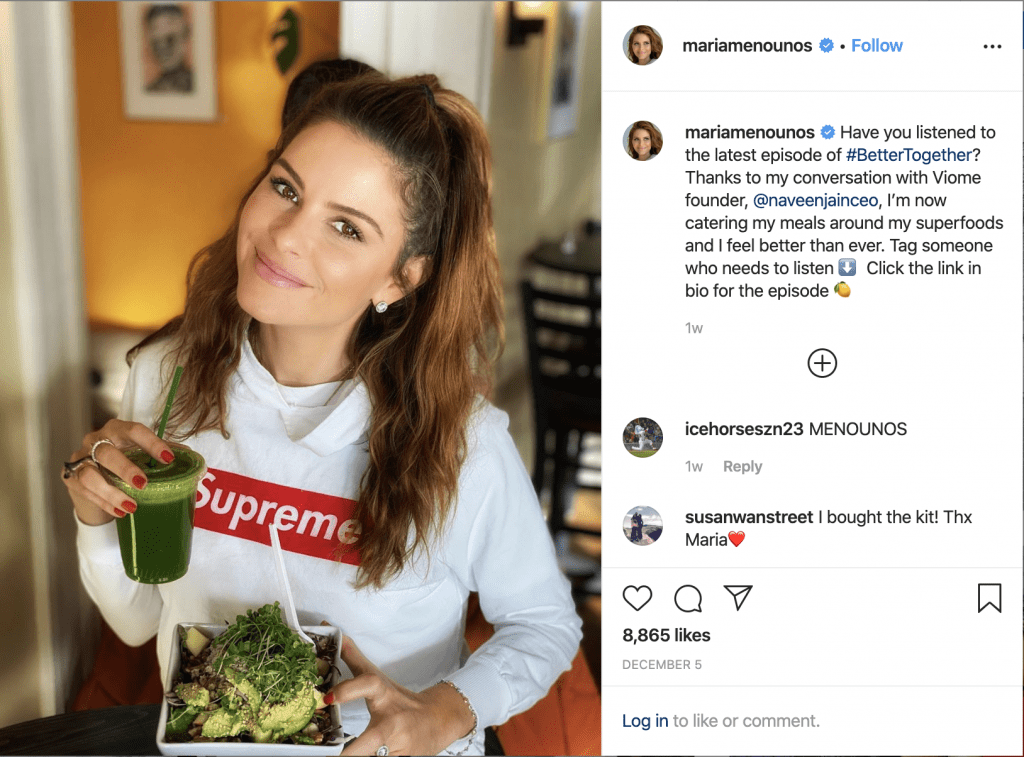Click the mariamenounos avatar in the header
The height and width of the screenshot is (757, 1024).
tap(643, 46)
